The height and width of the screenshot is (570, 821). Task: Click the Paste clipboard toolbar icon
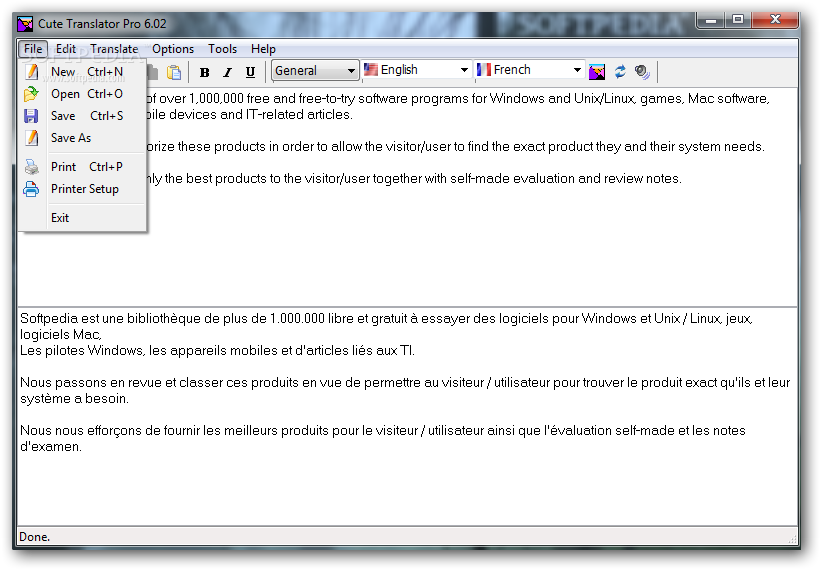[x=174, y=72]
